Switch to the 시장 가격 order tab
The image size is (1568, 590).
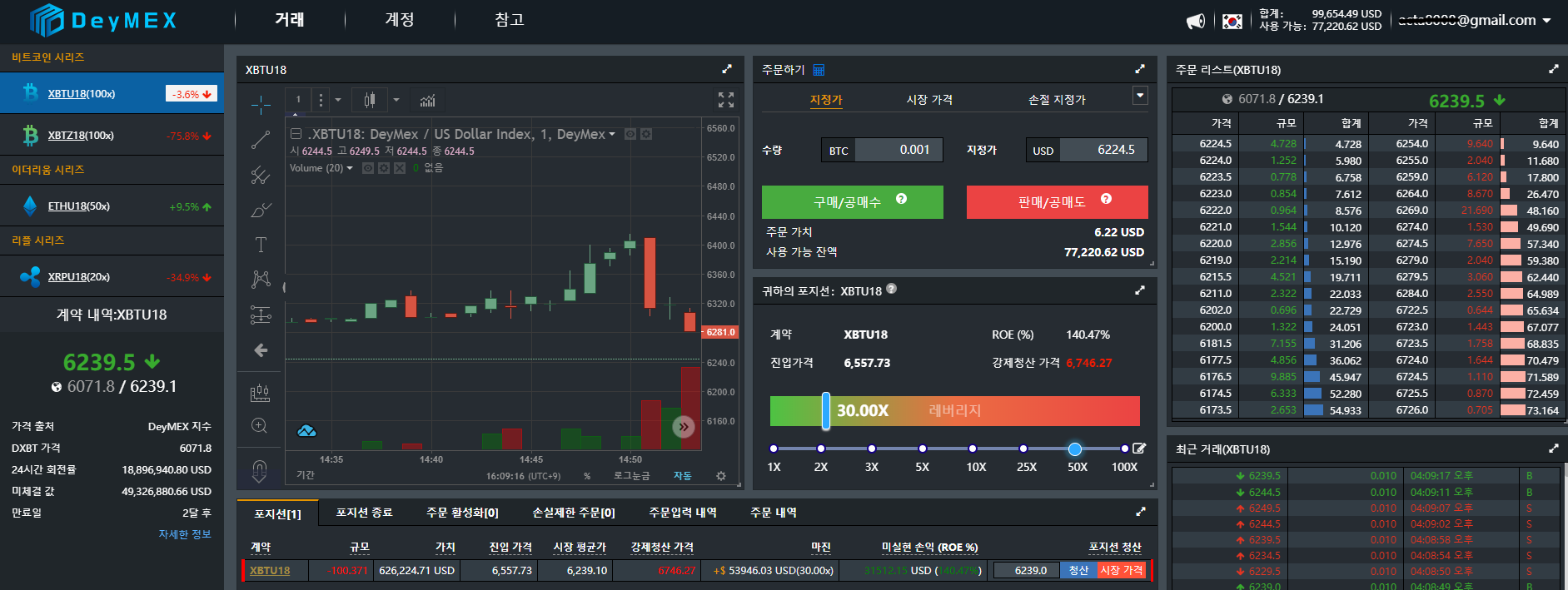point(929,100)
